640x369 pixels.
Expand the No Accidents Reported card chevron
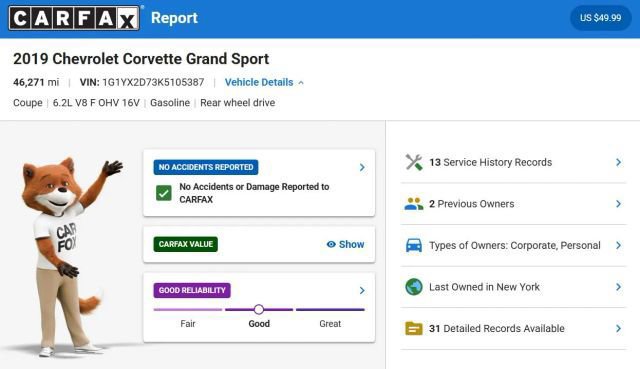[362, 167]
